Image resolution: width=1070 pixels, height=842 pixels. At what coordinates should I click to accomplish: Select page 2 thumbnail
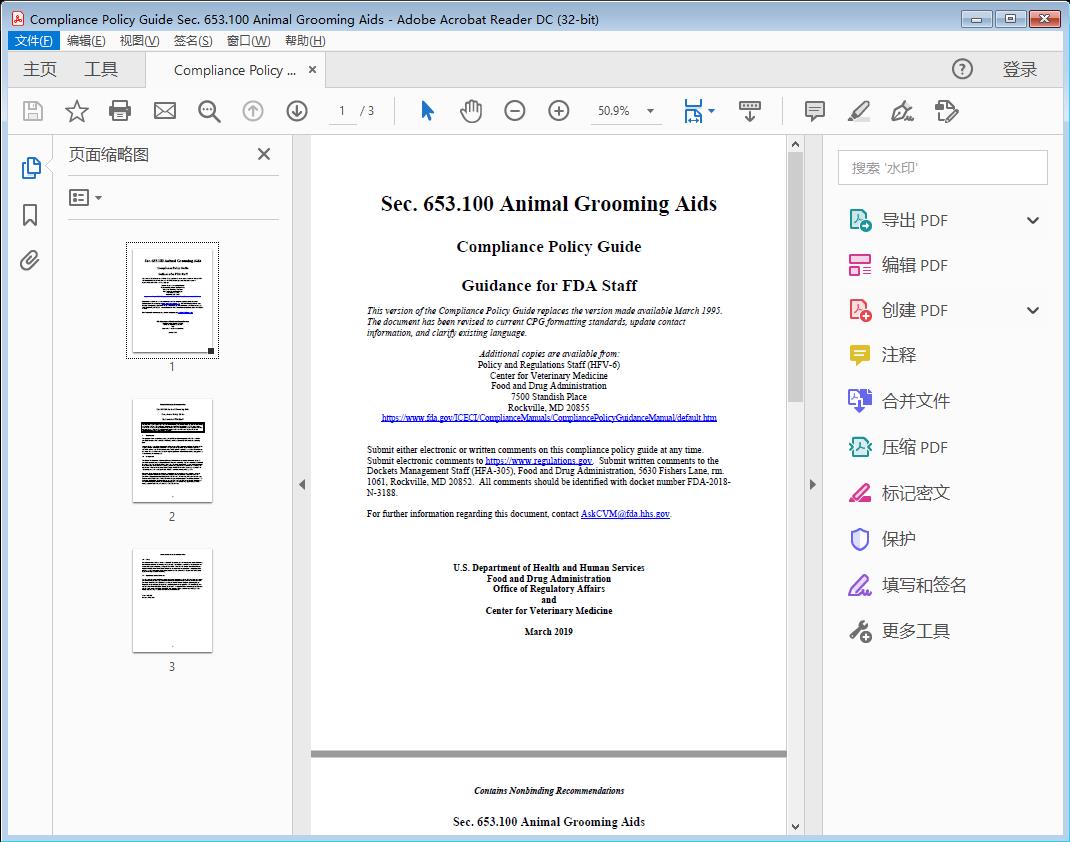172,450
